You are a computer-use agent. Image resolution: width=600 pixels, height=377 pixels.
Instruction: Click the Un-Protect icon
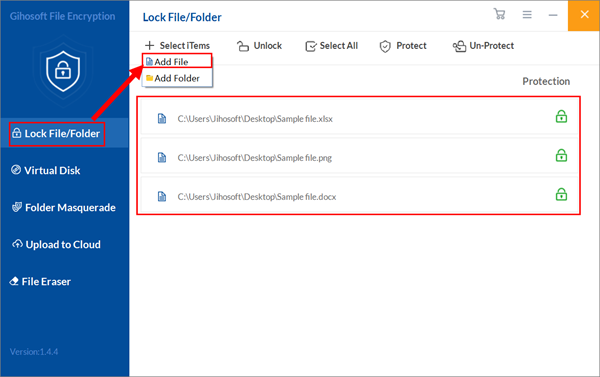[459, 46]
